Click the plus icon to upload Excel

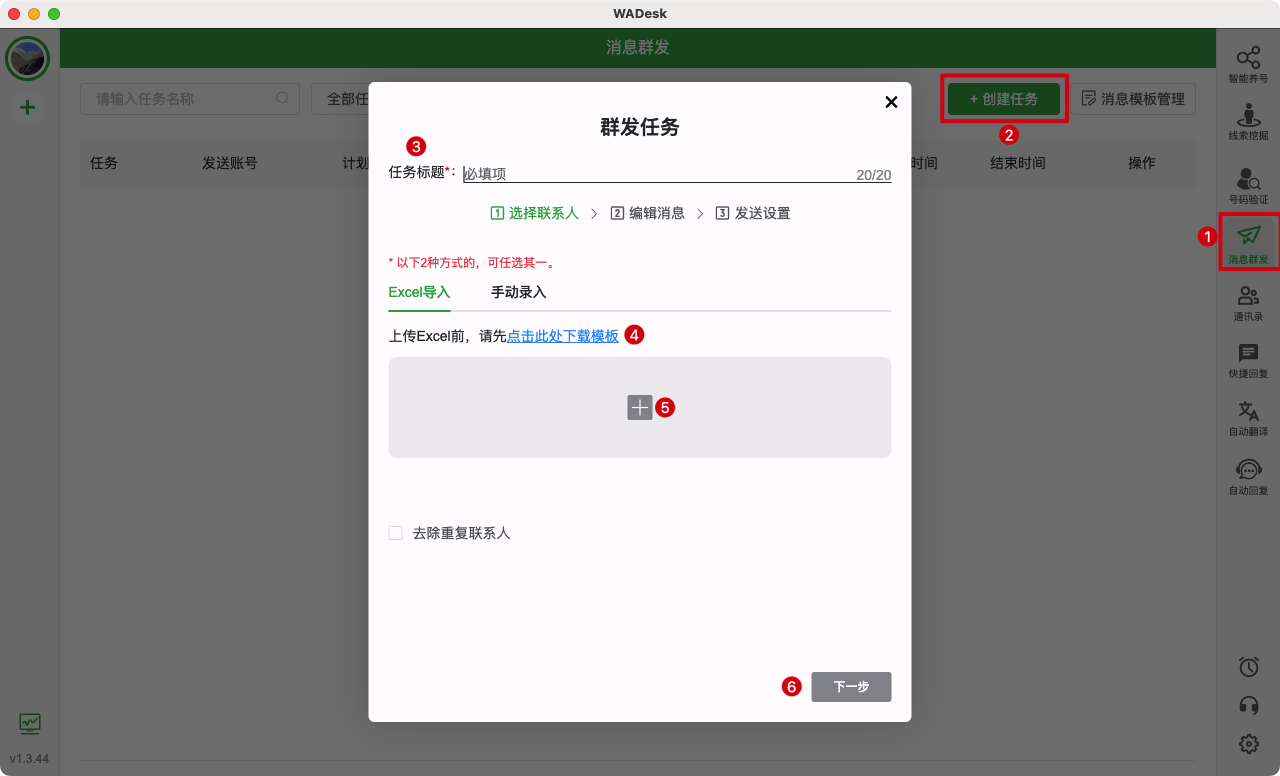pos(640,407)
